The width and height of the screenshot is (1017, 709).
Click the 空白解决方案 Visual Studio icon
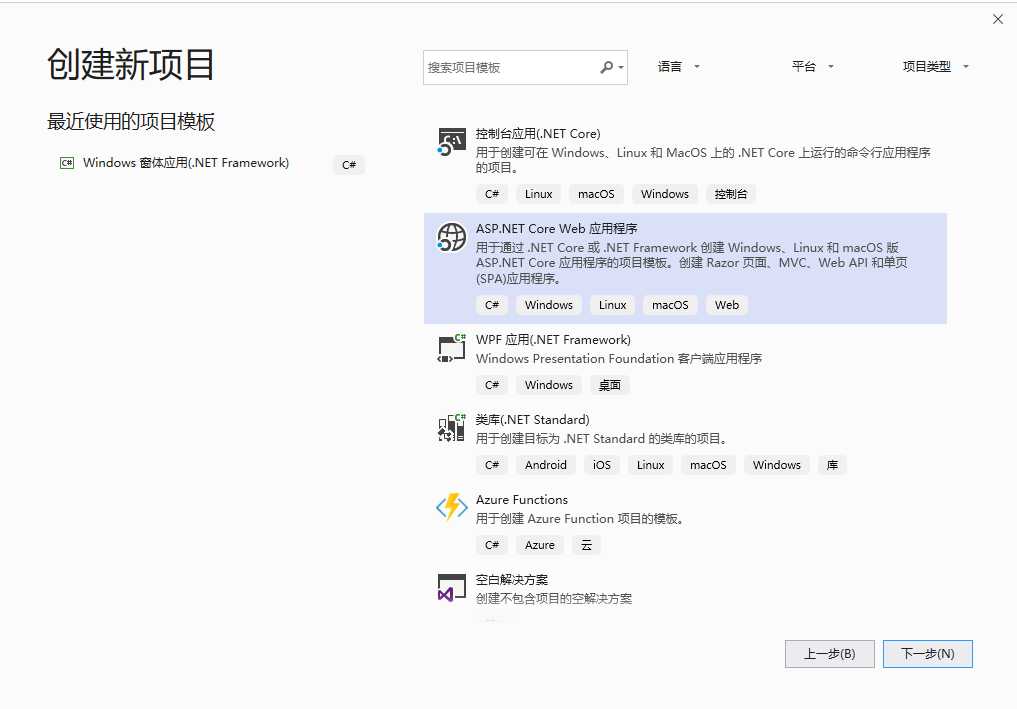[x=451, y=587]
